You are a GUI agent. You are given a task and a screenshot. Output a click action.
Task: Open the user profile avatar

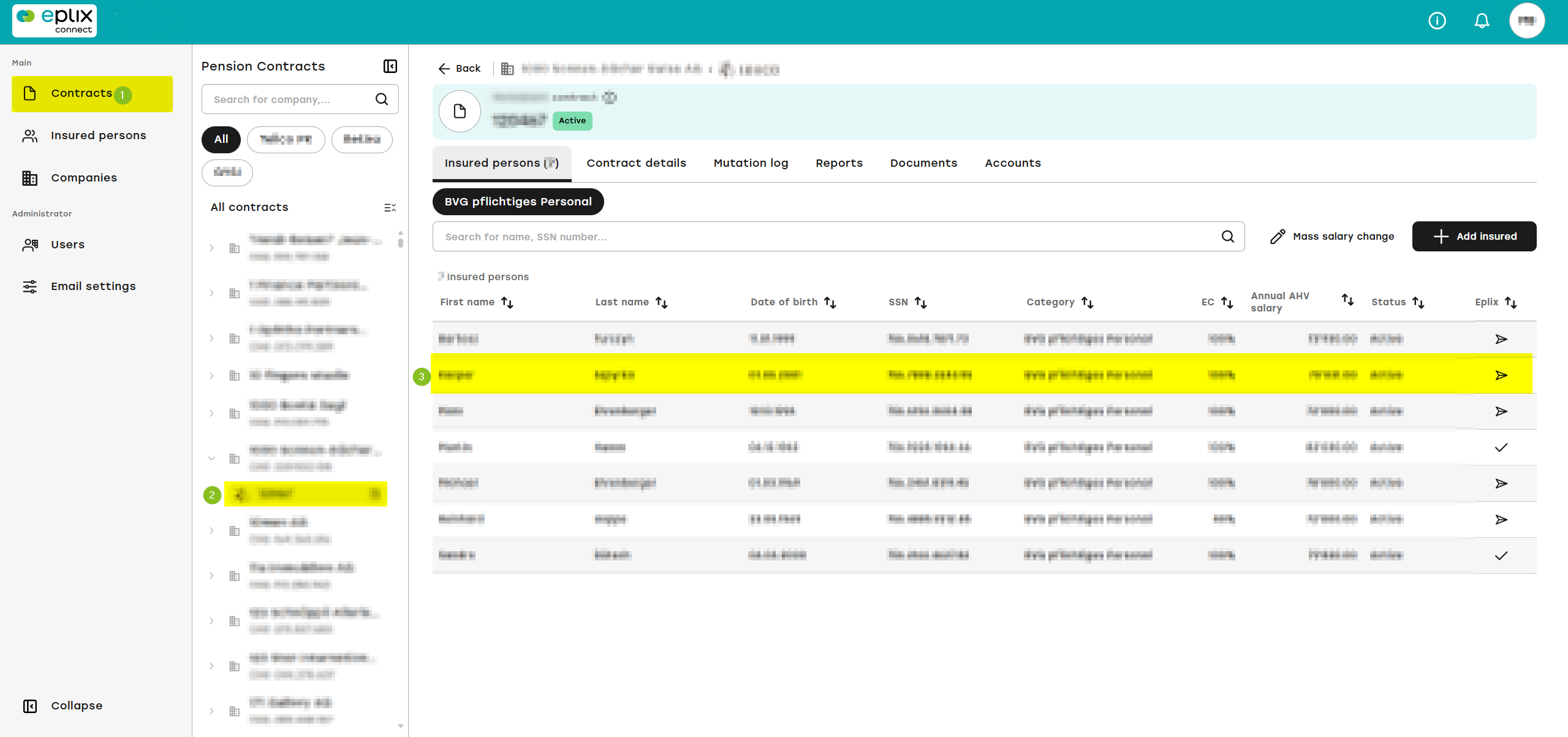tap(1526, 21)
